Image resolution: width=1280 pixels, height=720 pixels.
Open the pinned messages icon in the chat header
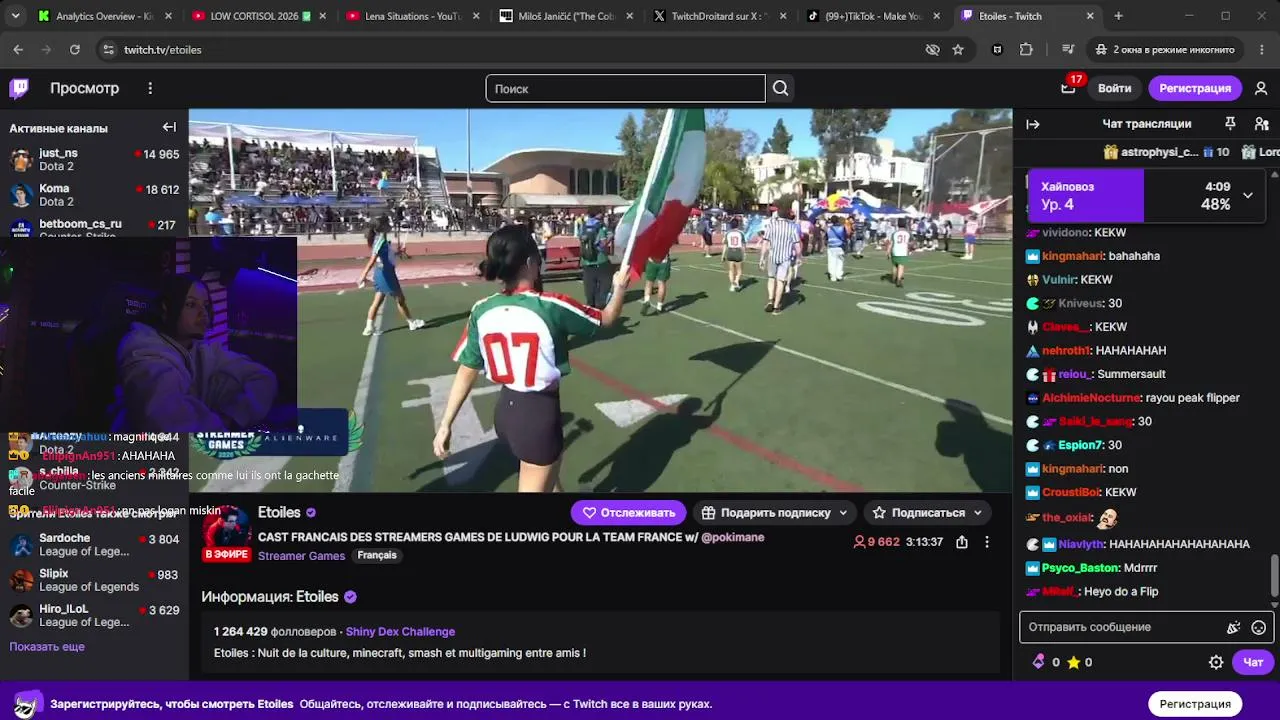(1230, 124)
